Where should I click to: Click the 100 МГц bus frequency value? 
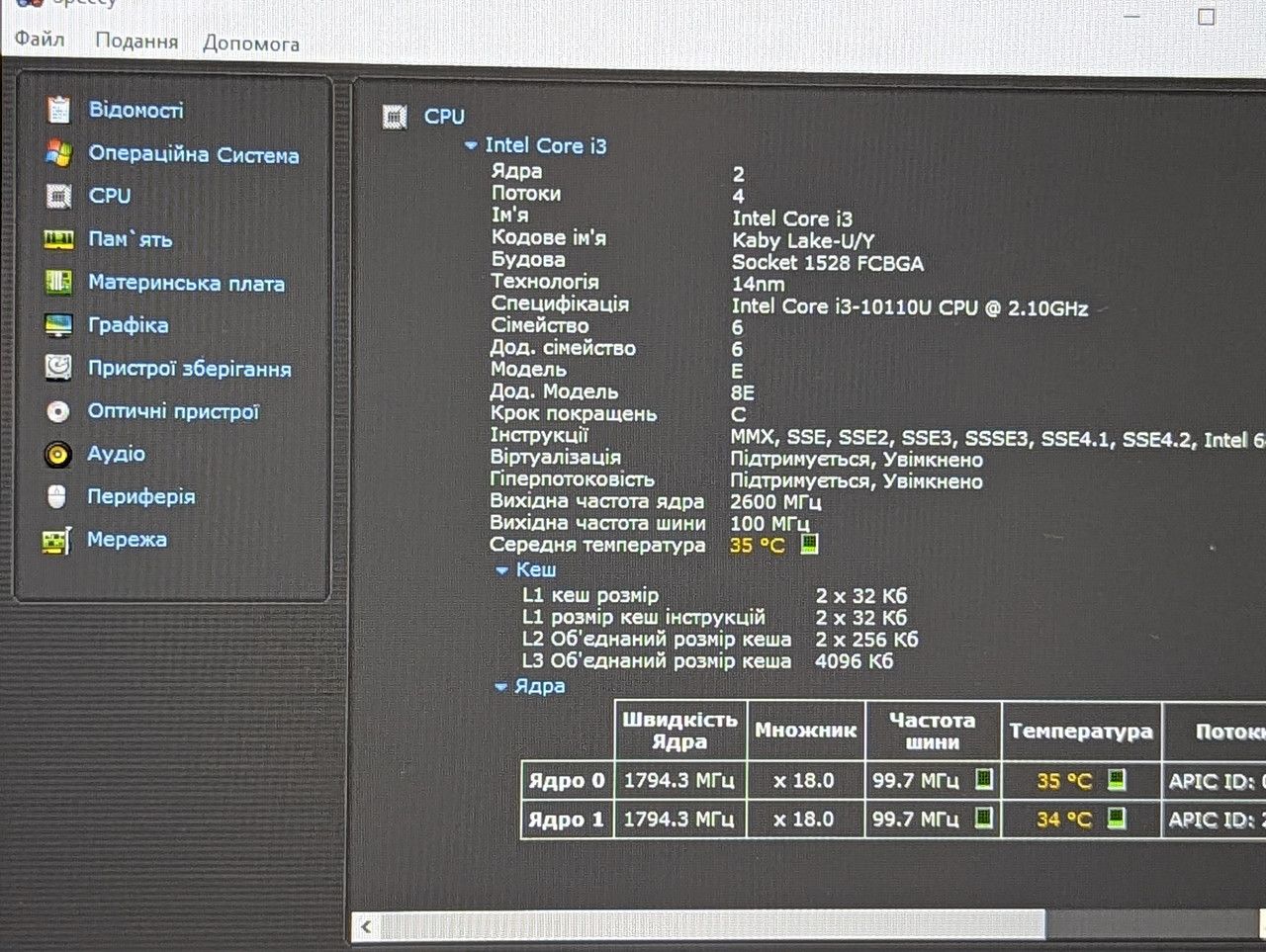769,523
